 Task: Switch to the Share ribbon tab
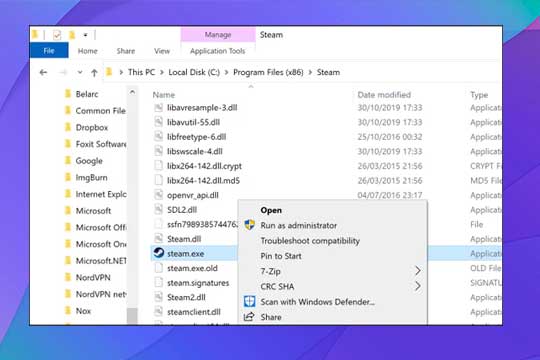(x=126, y=51)
